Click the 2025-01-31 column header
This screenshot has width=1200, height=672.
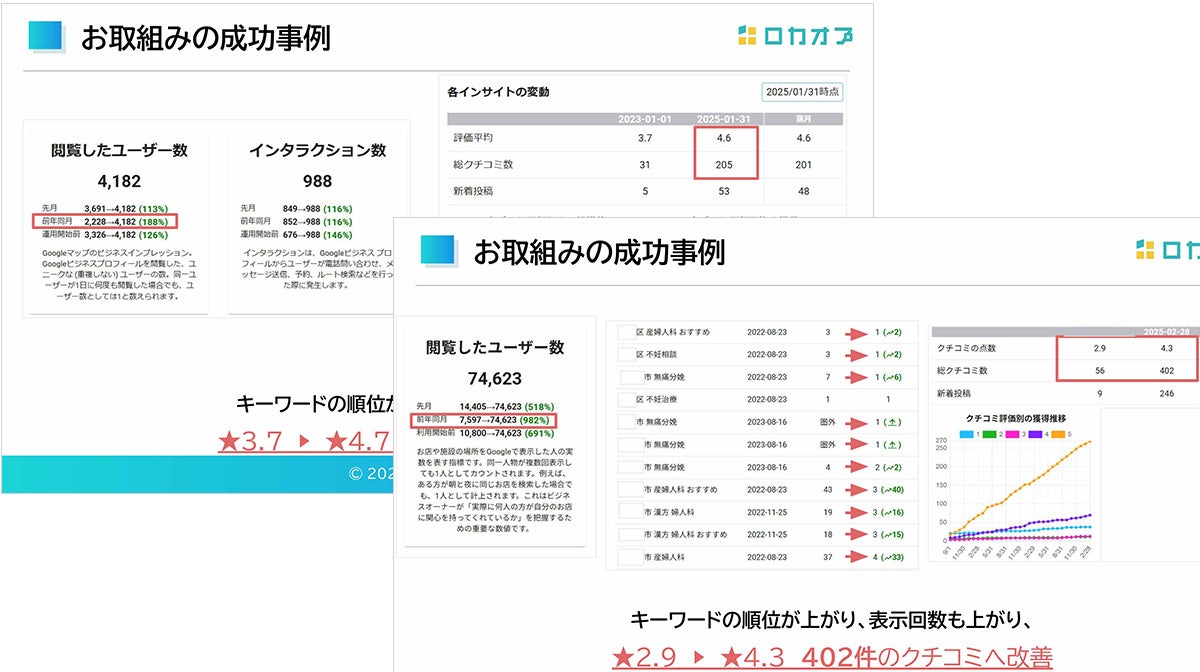724,118
